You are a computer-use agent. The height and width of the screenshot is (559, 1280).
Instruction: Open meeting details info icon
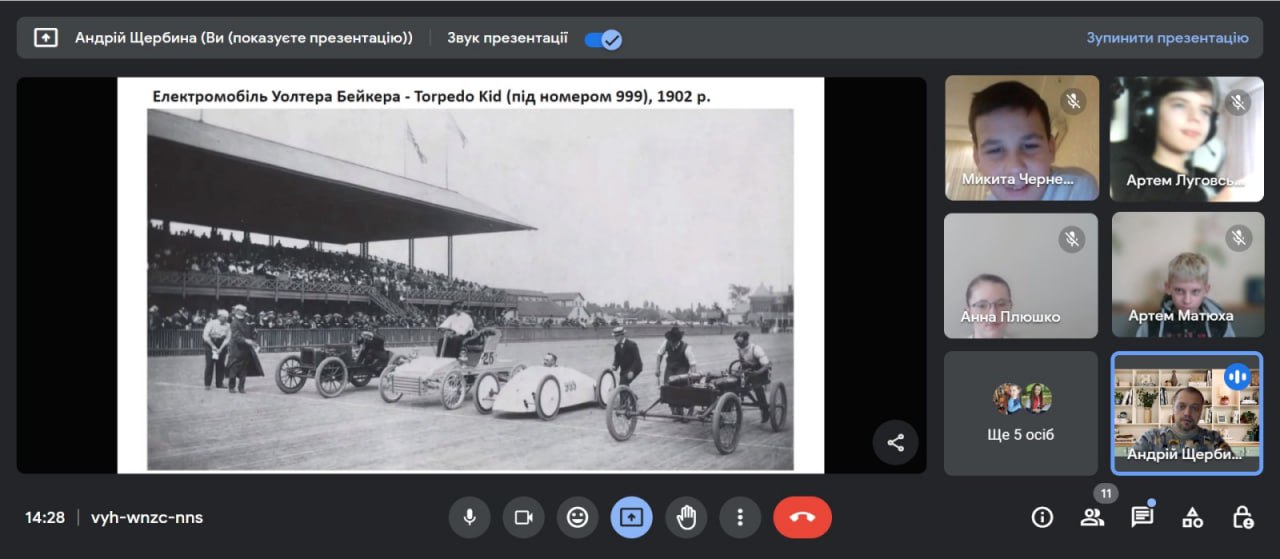1042,517
